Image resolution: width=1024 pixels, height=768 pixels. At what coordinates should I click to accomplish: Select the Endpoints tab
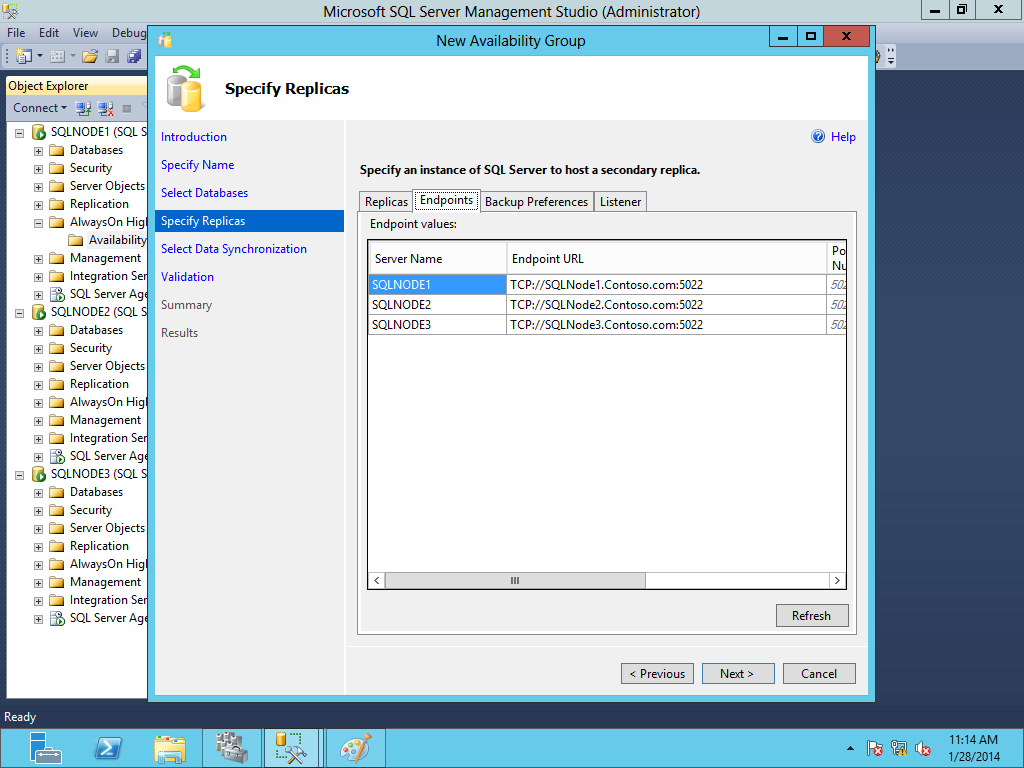click(447, 200)
